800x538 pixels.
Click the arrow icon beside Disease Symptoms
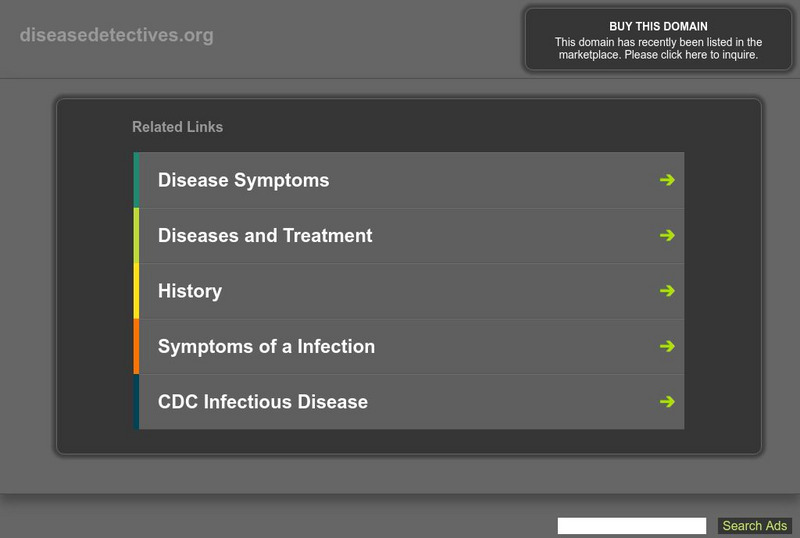pos(667,180)
